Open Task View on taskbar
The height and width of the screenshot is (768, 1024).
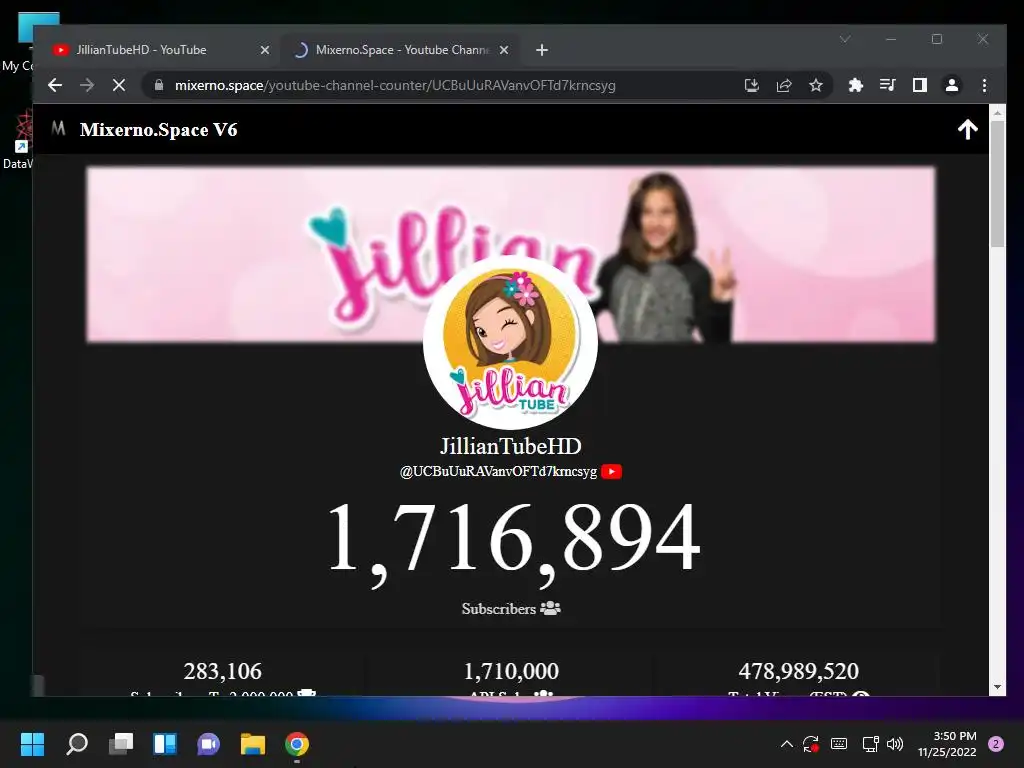(x=121, y=744)
